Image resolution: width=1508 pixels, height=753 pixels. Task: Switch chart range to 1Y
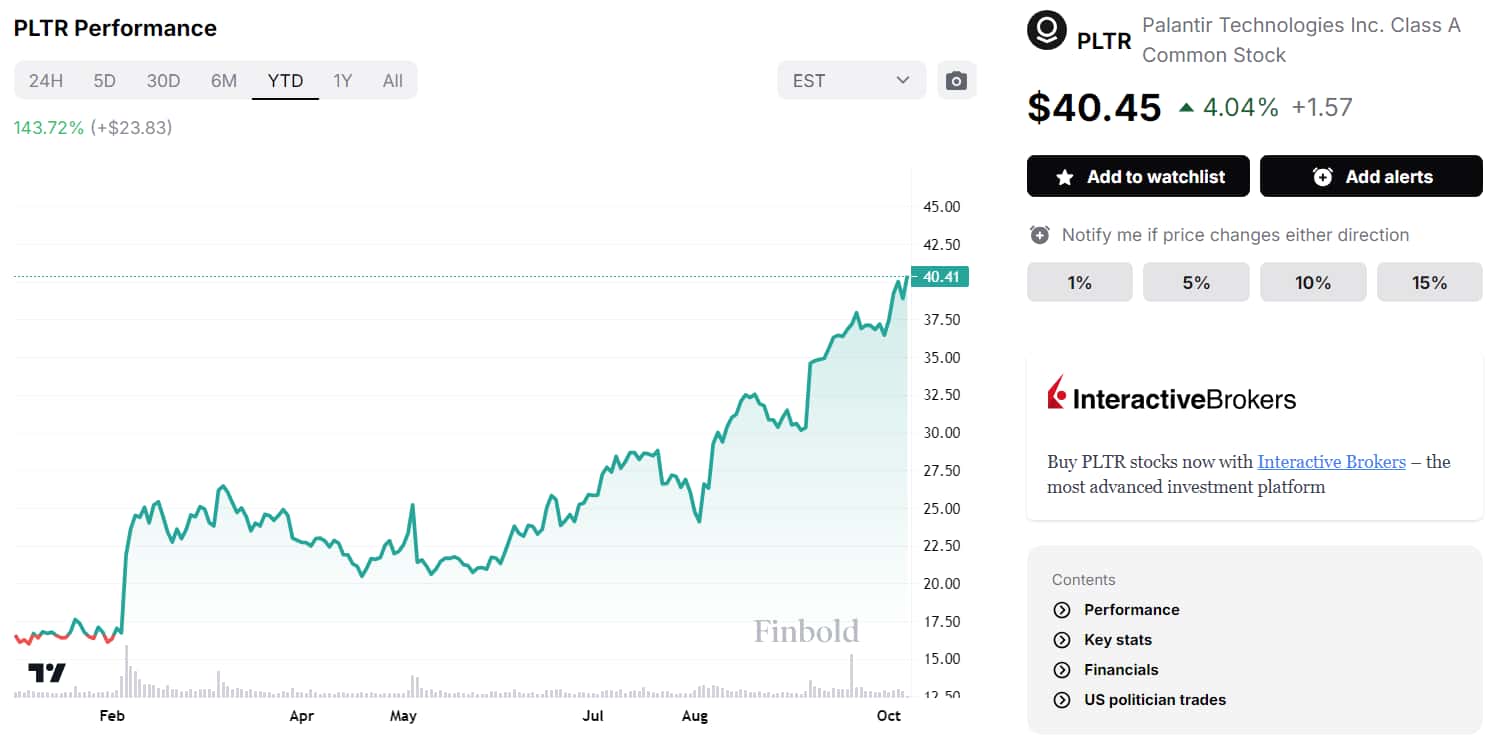[343, 81]
